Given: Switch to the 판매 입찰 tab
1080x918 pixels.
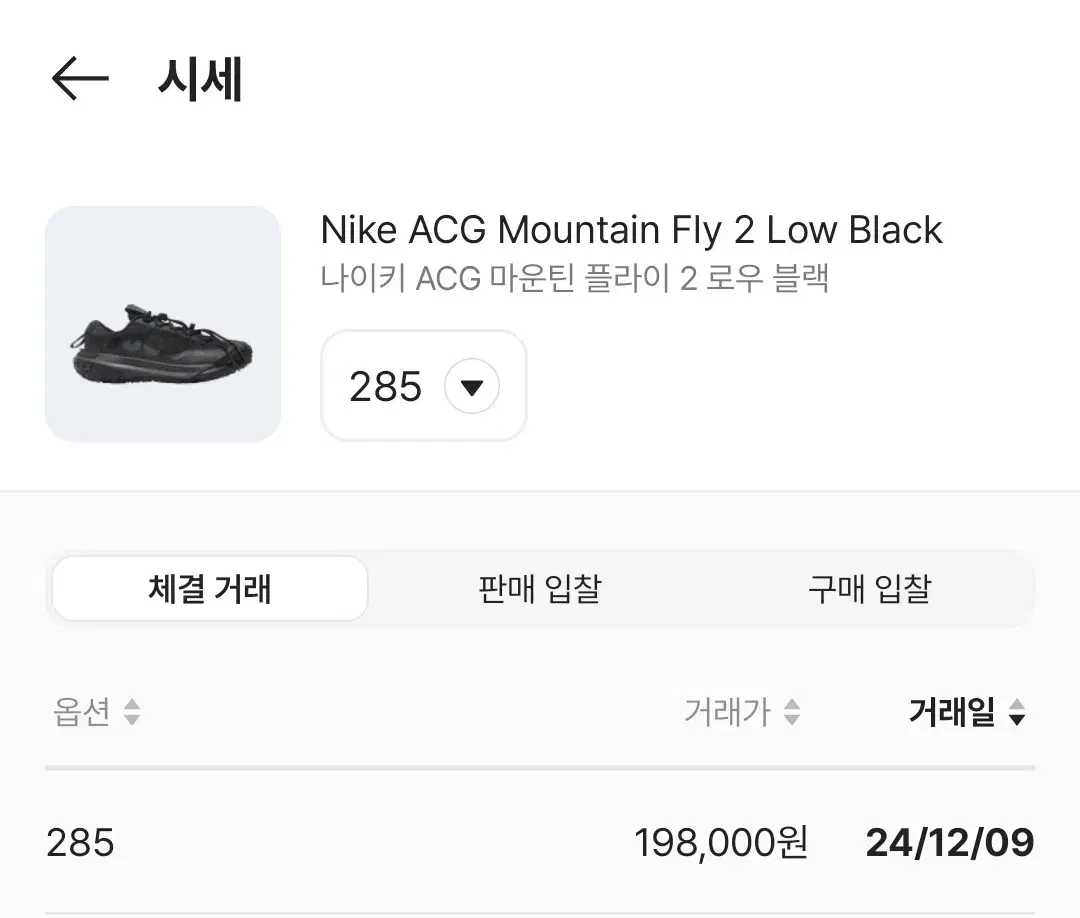Looking at the screenshot, I should (x=540, y=589).
